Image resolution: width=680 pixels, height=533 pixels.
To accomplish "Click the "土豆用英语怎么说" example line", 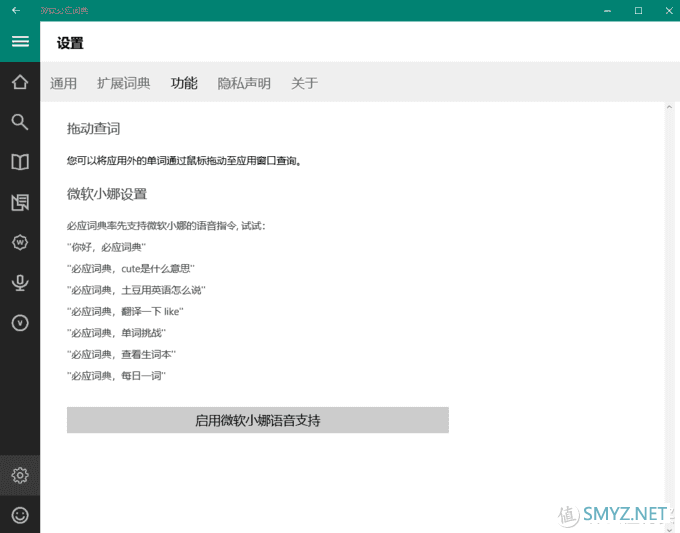I will point(136,290).
